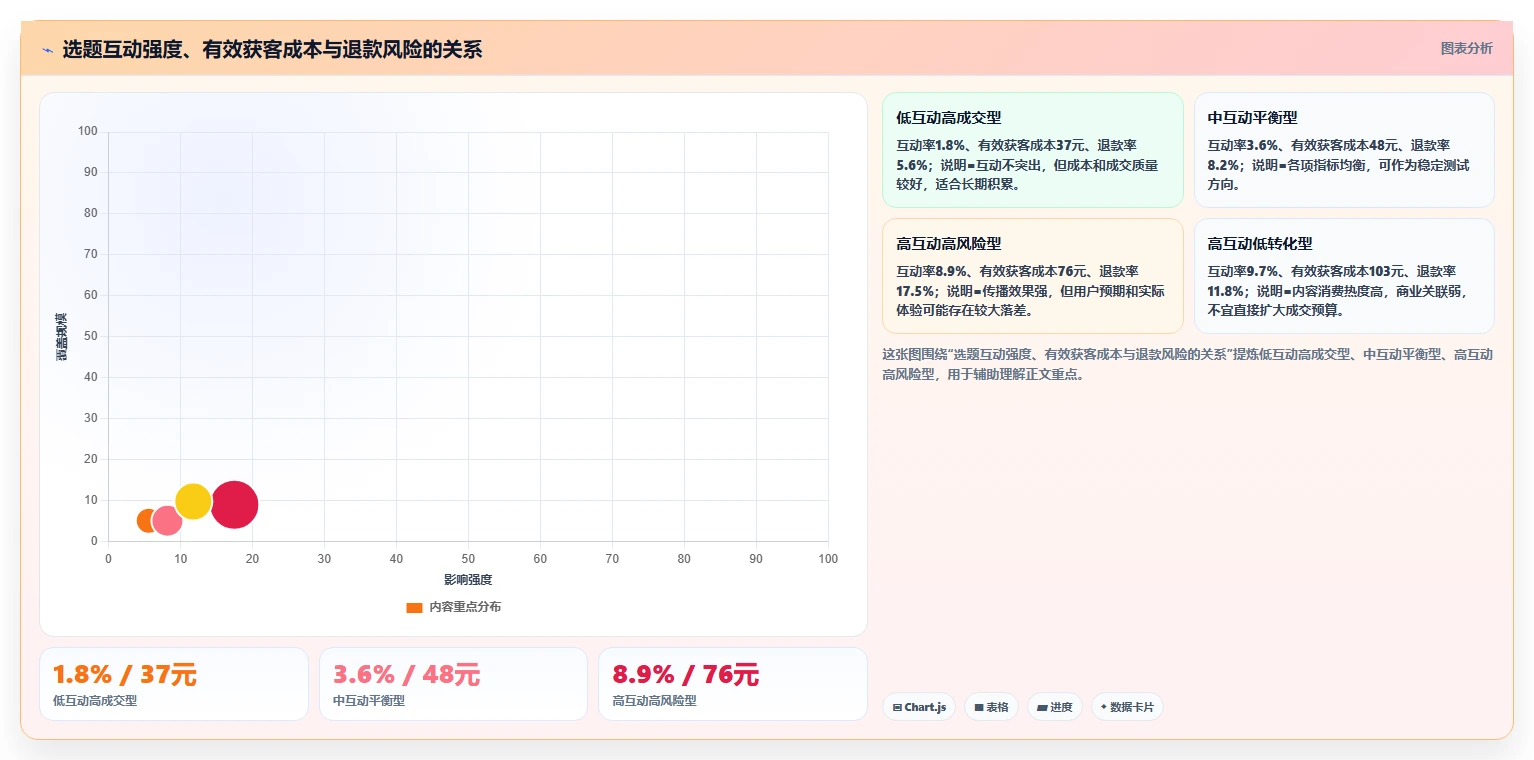
Task: Open the 高互动低转化型 description card
Action: pos(1344,276)
